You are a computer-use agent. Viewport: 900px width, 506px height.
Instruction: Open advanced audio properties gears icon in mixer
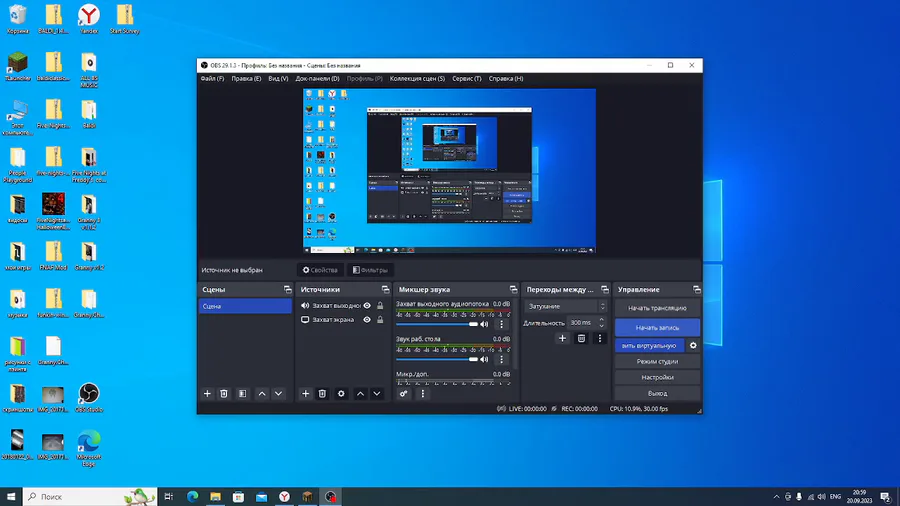[x=404, y=394]
